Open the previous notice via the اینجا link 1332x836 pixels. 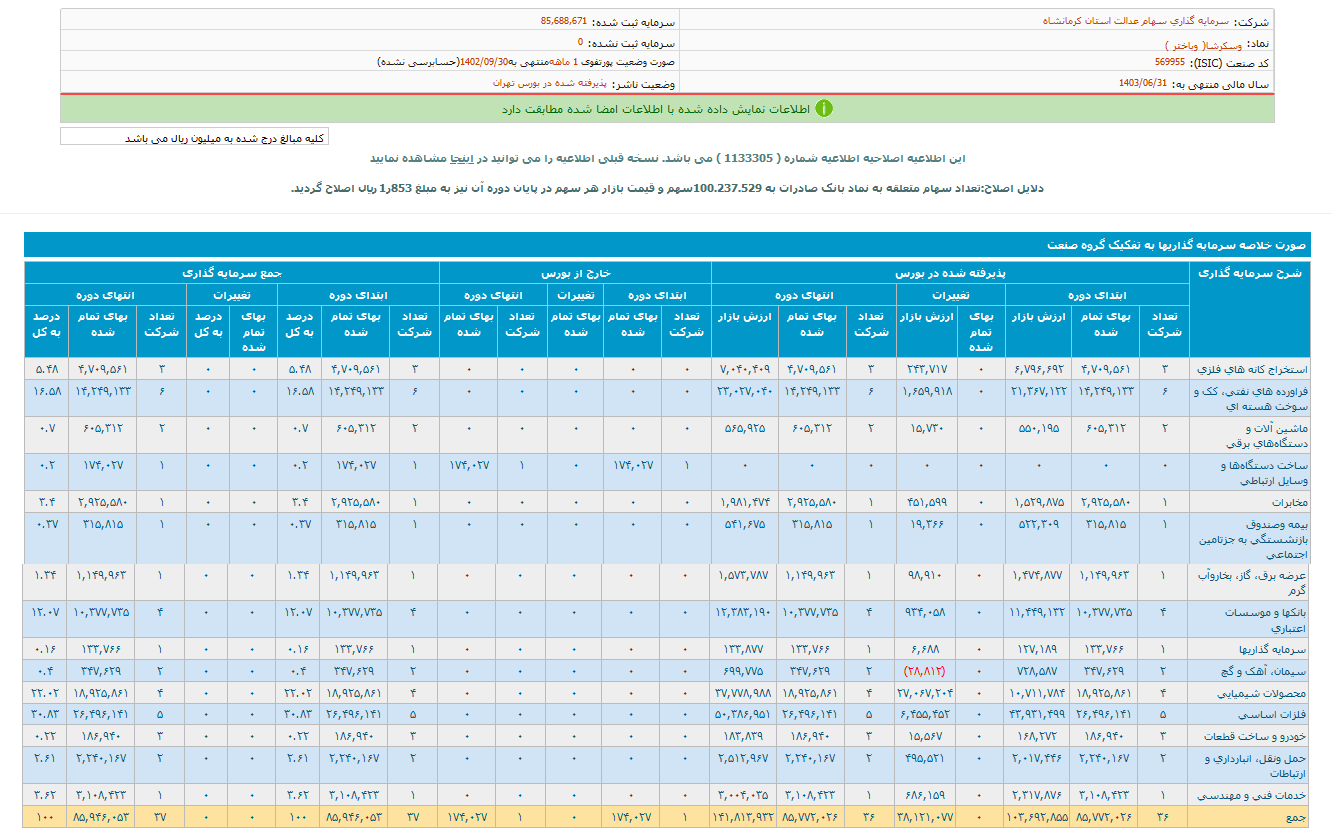click(x=461, y=158)
